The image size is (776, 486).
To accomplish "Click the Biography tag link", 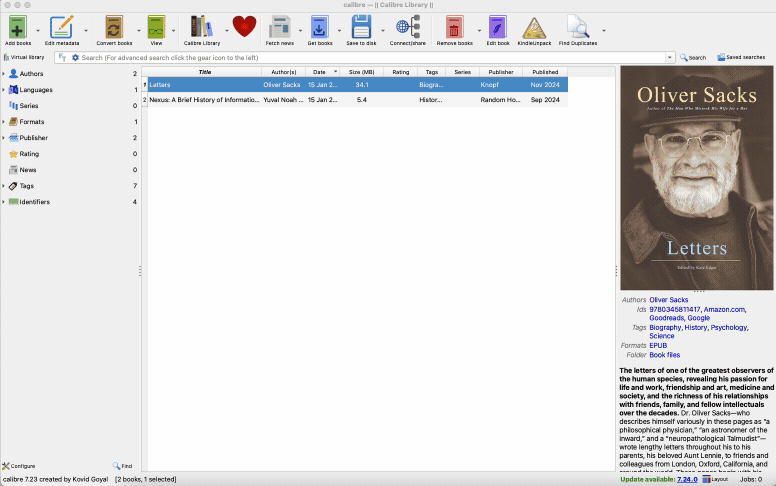I will pos(665,327).
